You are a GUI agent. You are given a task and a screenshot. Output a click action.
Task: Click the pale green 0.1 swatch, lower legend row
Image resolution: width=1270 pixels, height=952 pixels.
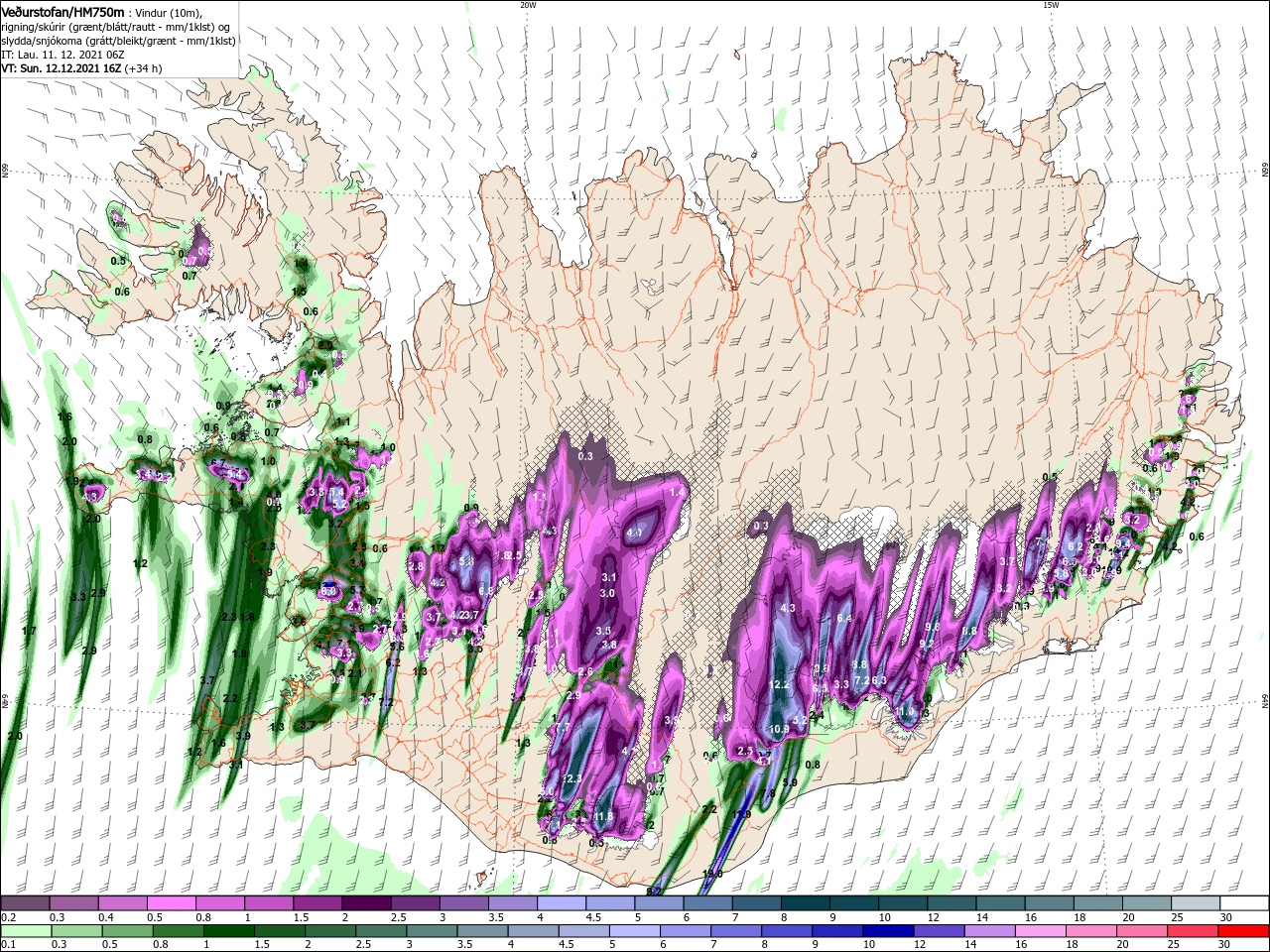coord(26,930)
